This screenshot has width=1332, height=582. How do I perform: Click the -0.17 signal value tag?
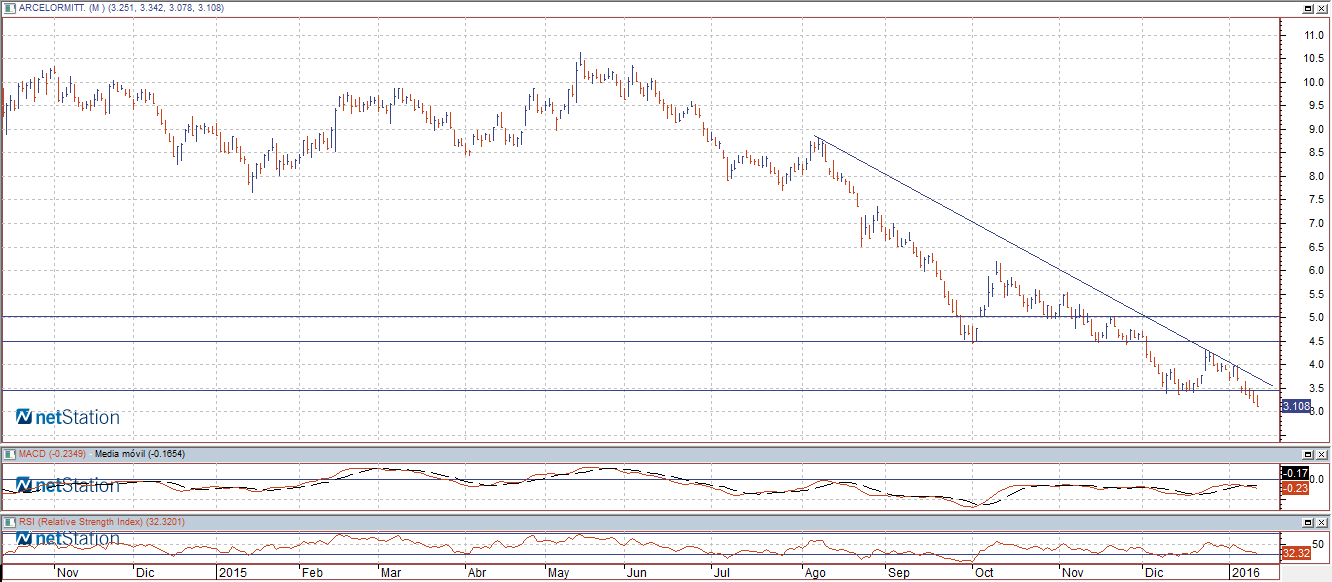point(1296,473)
